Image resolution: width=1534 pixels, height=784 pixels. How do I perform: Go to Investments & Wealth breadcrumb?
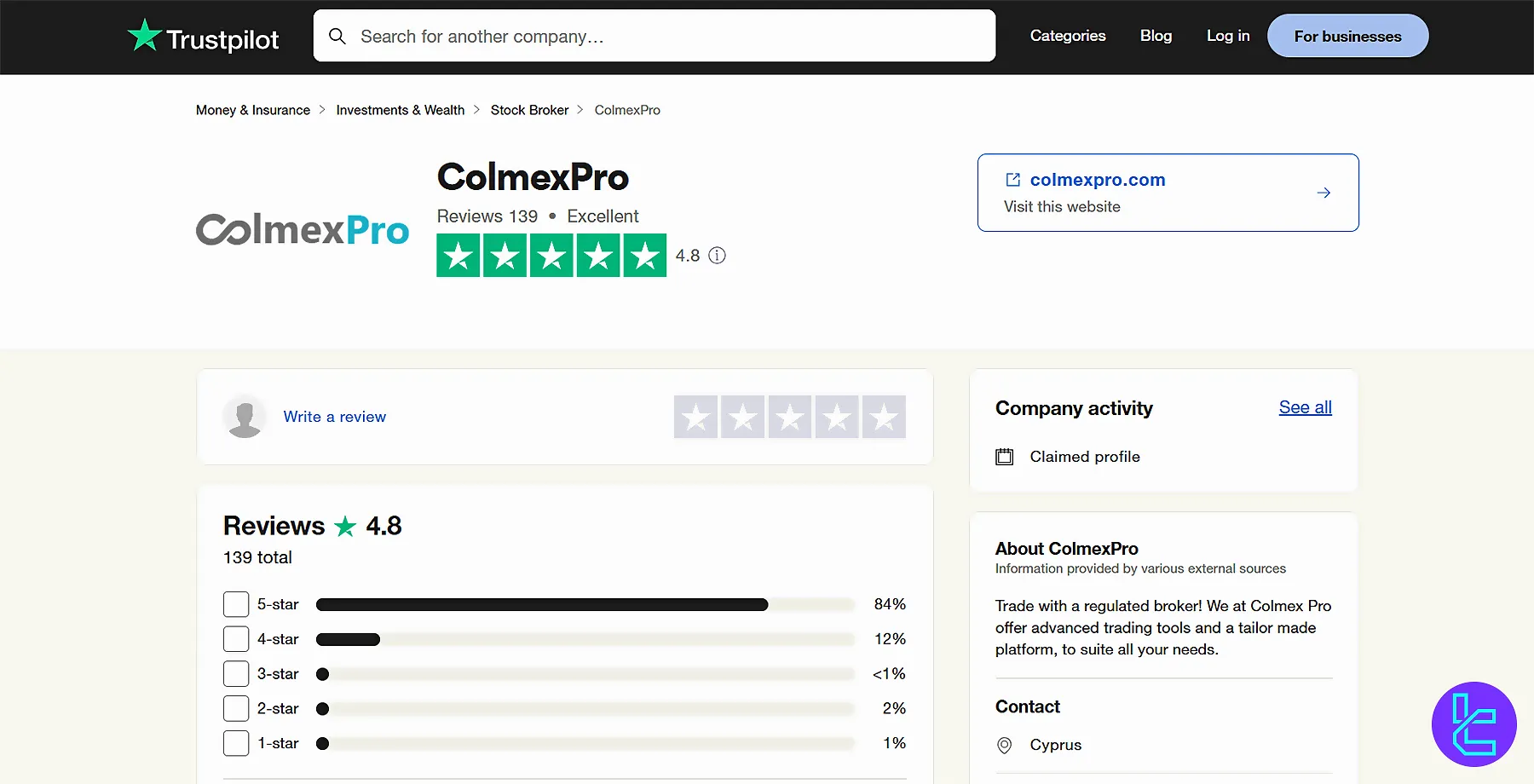tap(401, 110)
